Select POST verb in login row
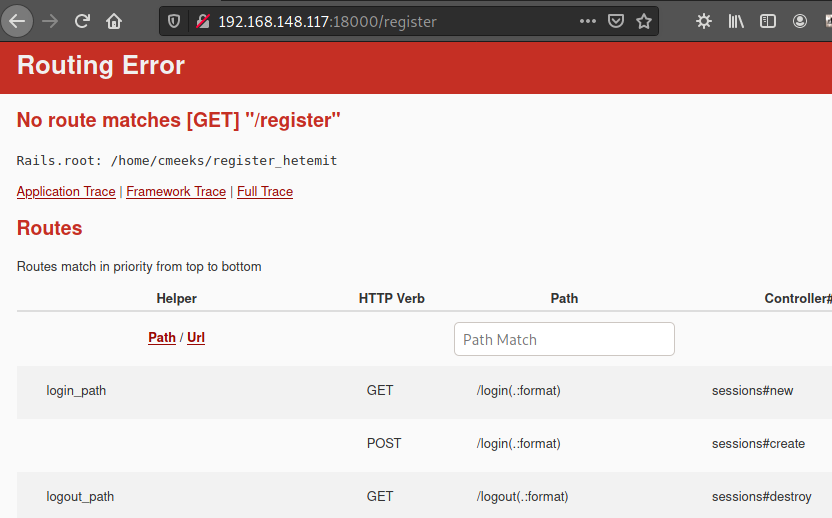 click(x=384, y=443)
